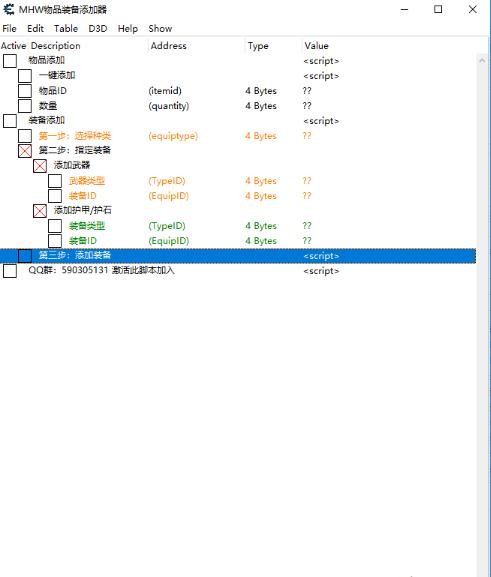Toggle the crossed 添加护甲/护石 checkbox

tap(40, 211)
